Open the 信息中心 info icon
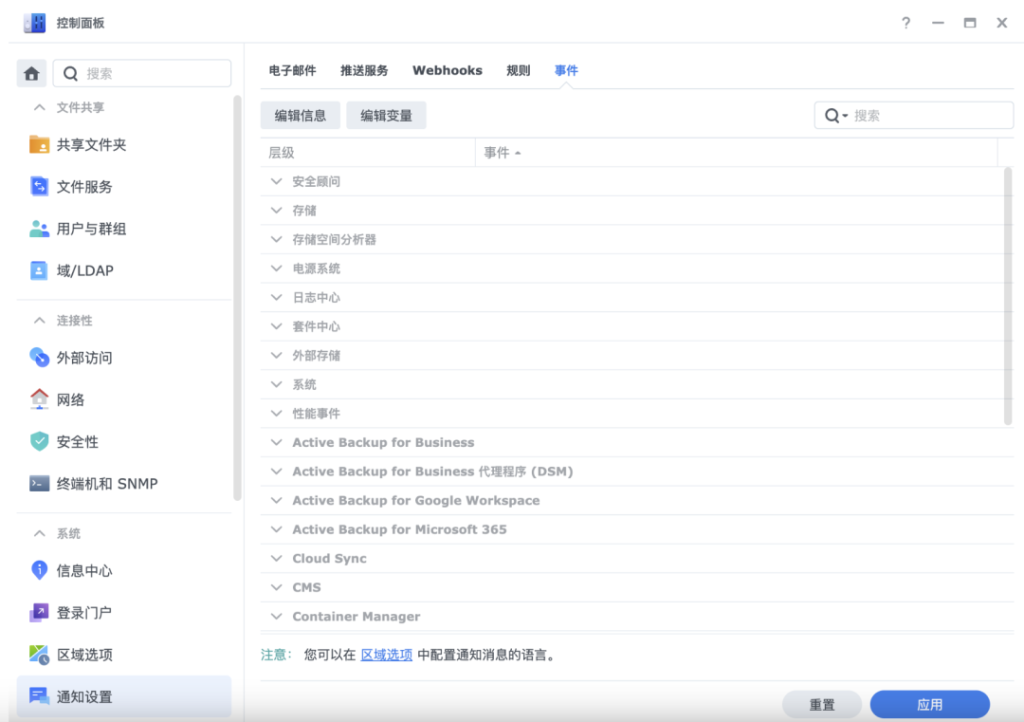 coord(39,571)
